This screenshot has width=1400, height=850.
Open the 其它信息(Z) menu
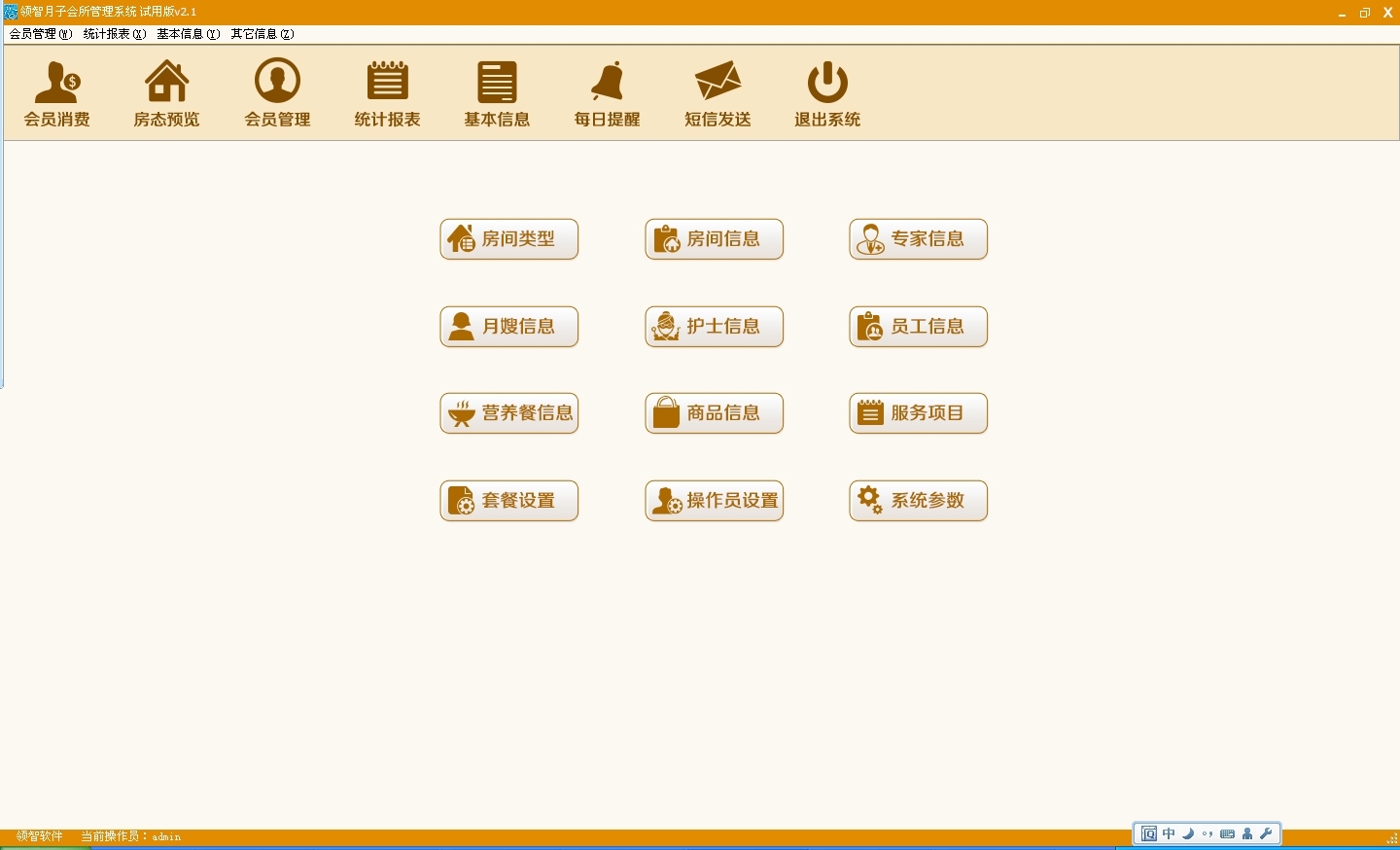(262, 34)
